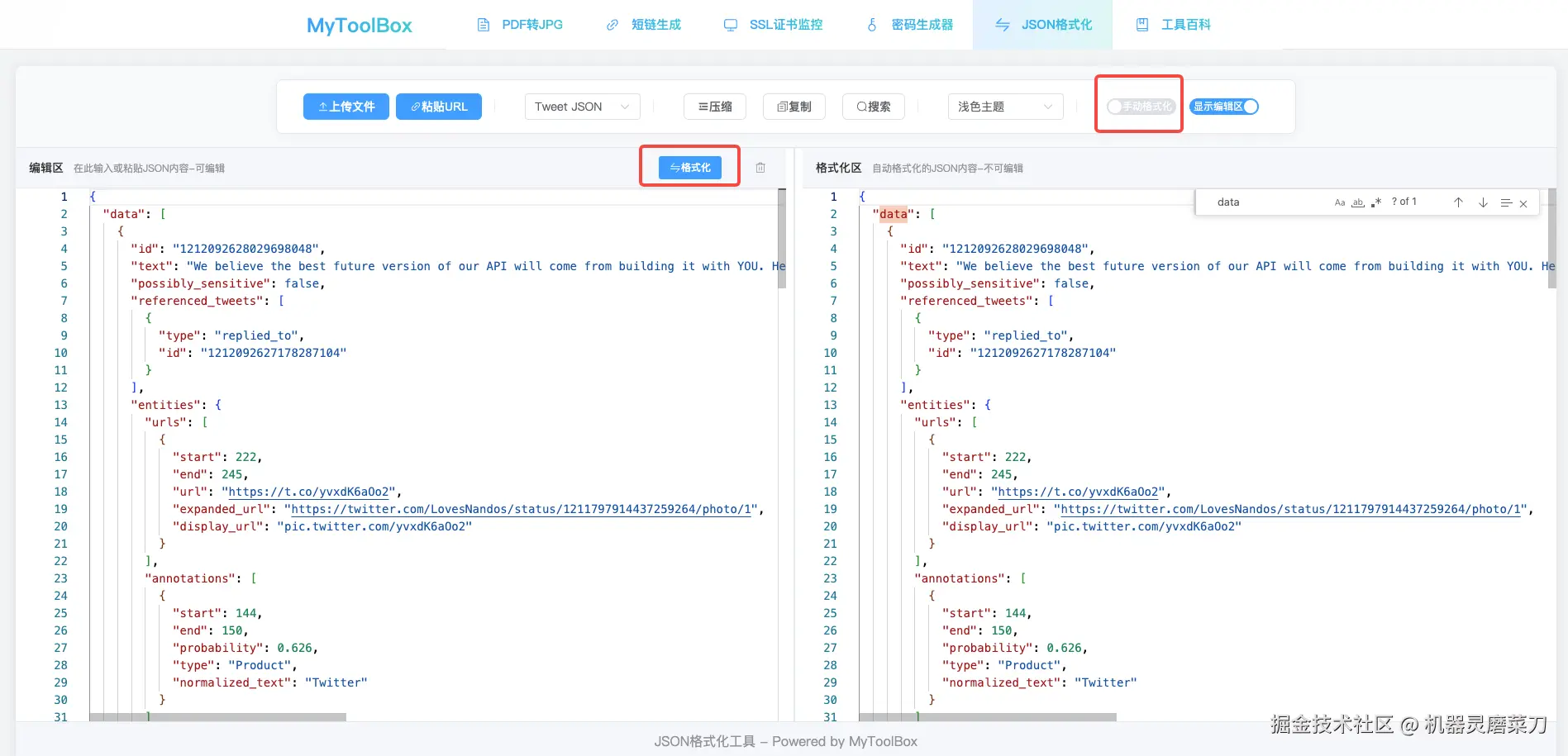Click the 粘贴URL button
This screenshot has height=756, width=1568.
coord(439,107)
